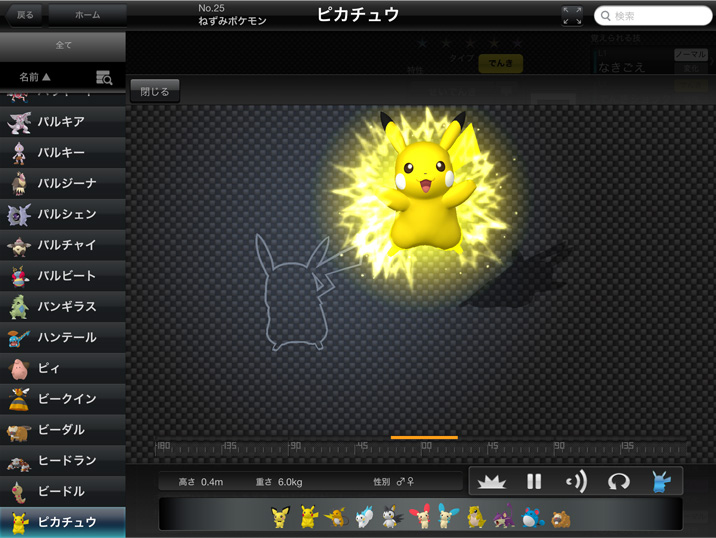The image size is (716, 538).
Task: Click the でんき type badge
Action: point(500,63)
